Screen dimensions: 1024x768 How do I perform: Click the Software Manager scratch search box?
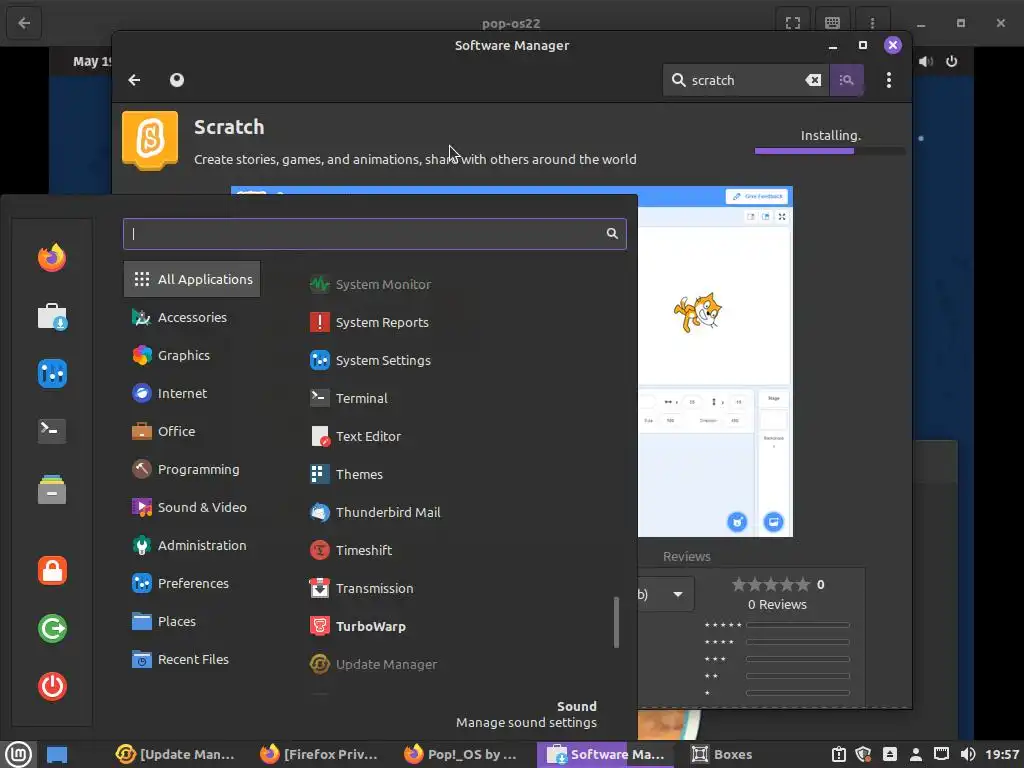(x=745, y=80)
